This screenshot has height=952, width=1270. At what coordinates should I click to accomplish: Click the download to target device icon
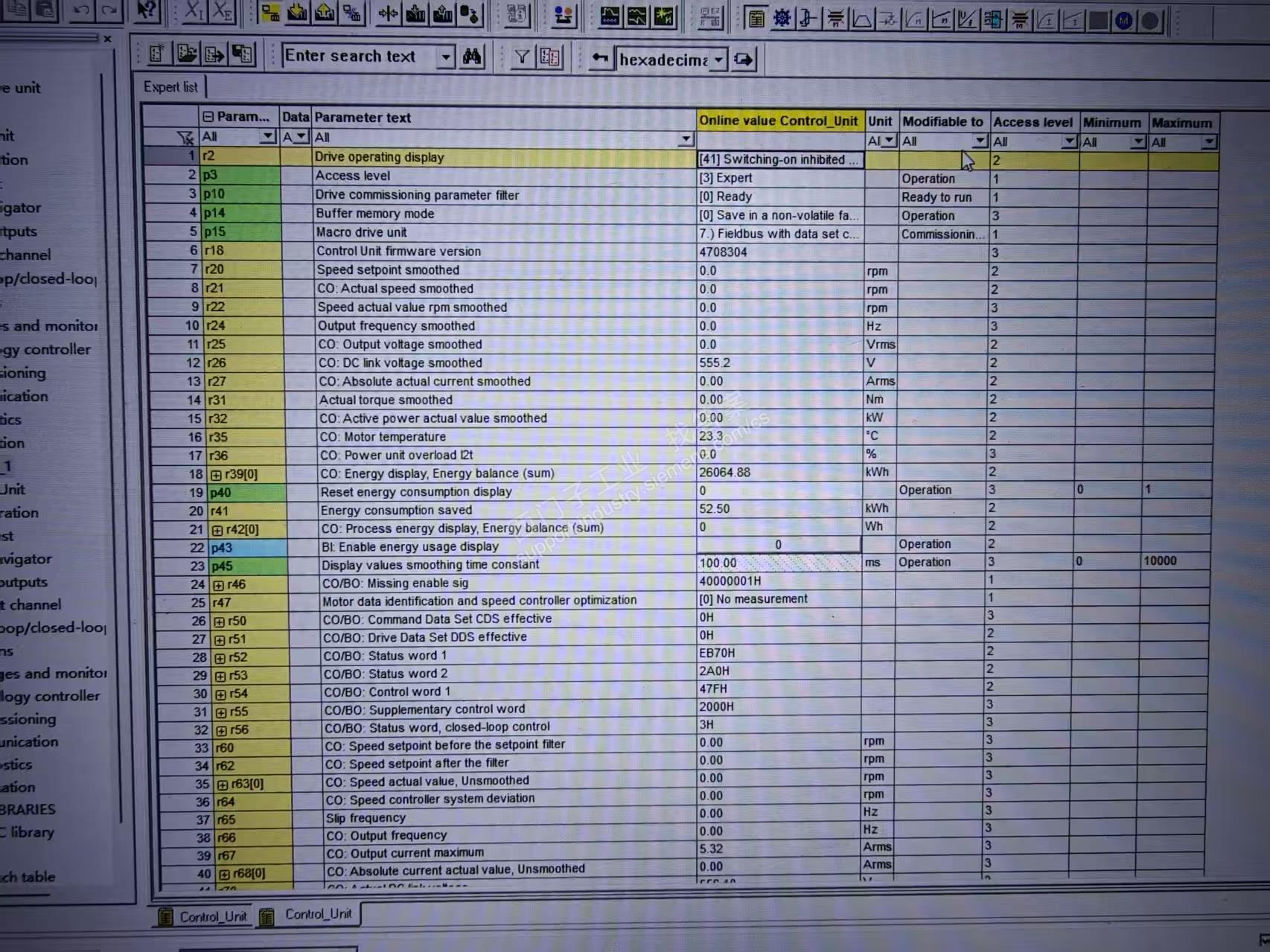(x=297, y=13)
